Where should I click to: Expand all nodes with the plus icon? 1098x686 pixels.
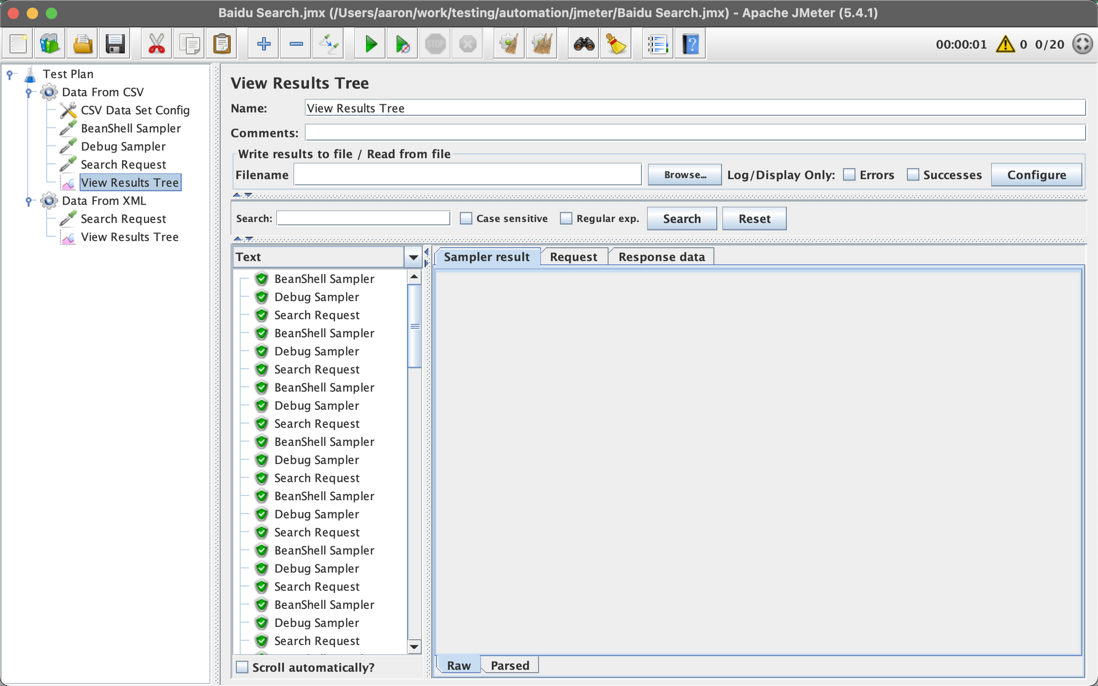tap(264, 44)
